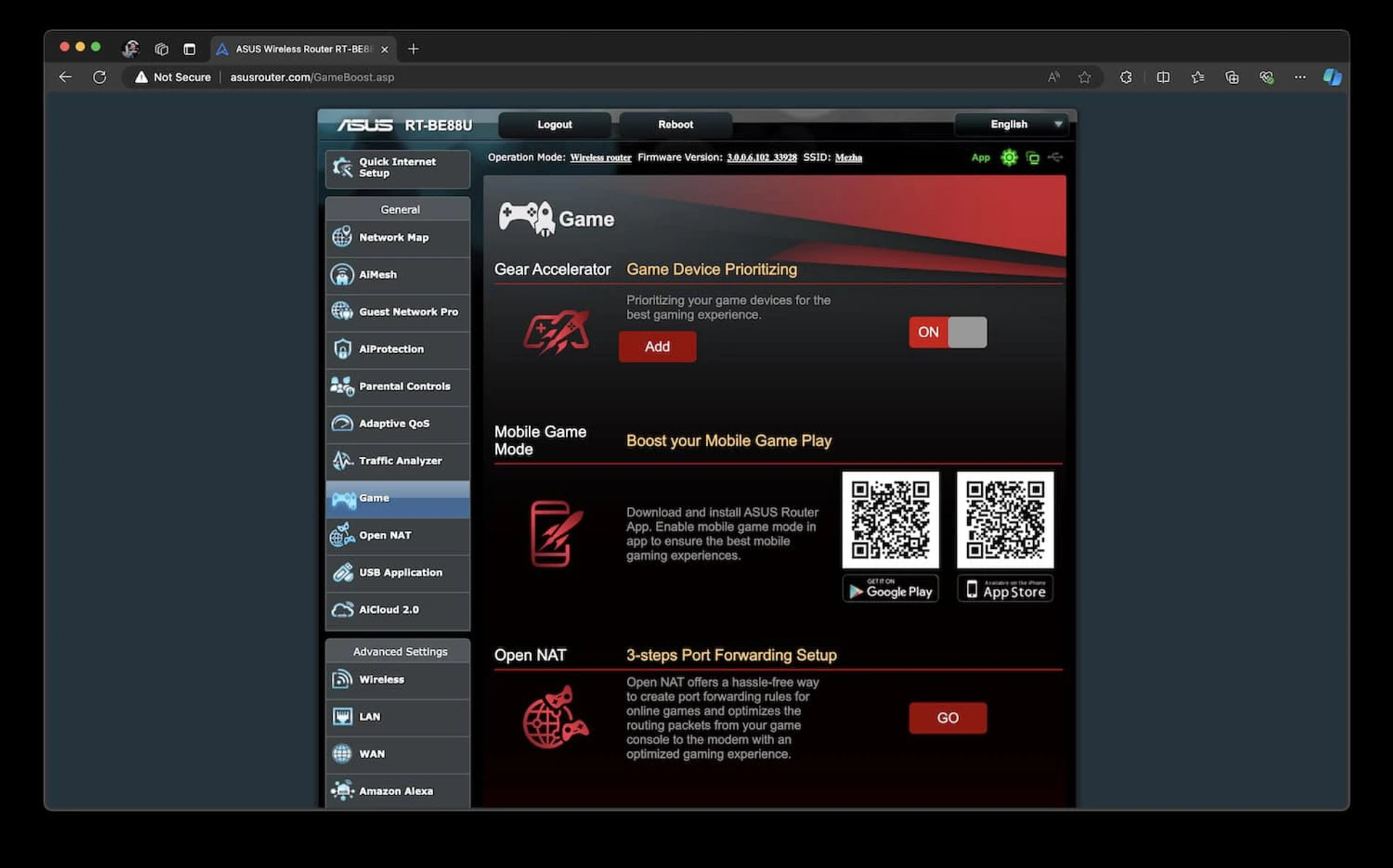Screen dimensions: 1393x868
Task: Open browser tab actions menu icon
Action: pyautogui.click(x=189, y=49)
